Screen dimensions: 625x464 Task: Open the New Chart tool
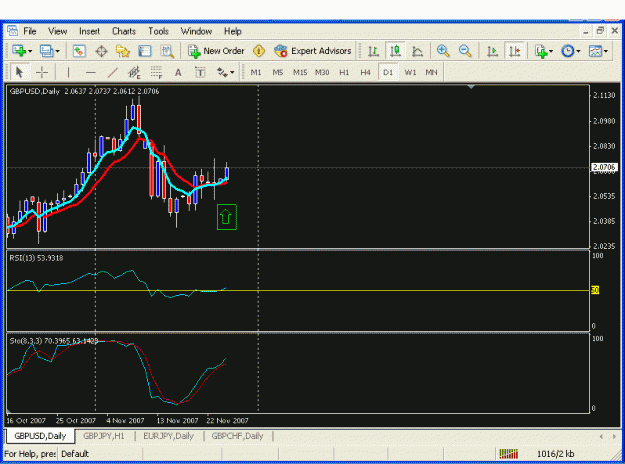[x=18, y=51]
